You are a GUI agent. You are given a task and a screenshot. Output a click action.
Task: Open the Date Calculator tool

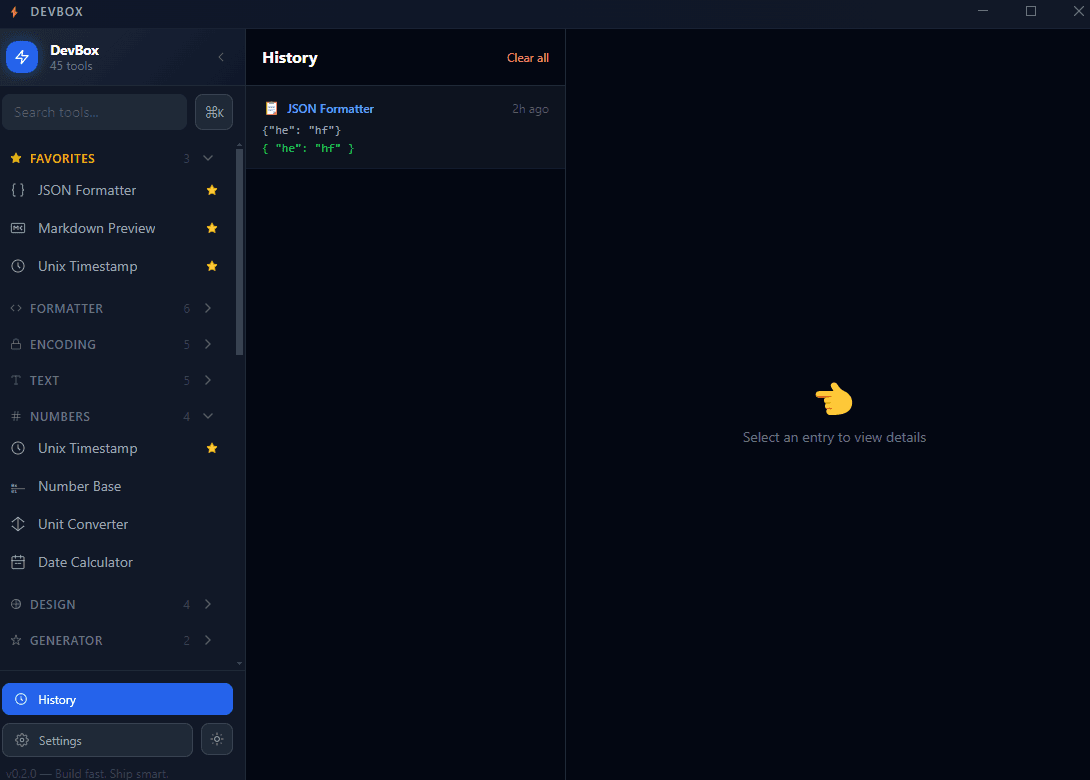coord(86,562)
